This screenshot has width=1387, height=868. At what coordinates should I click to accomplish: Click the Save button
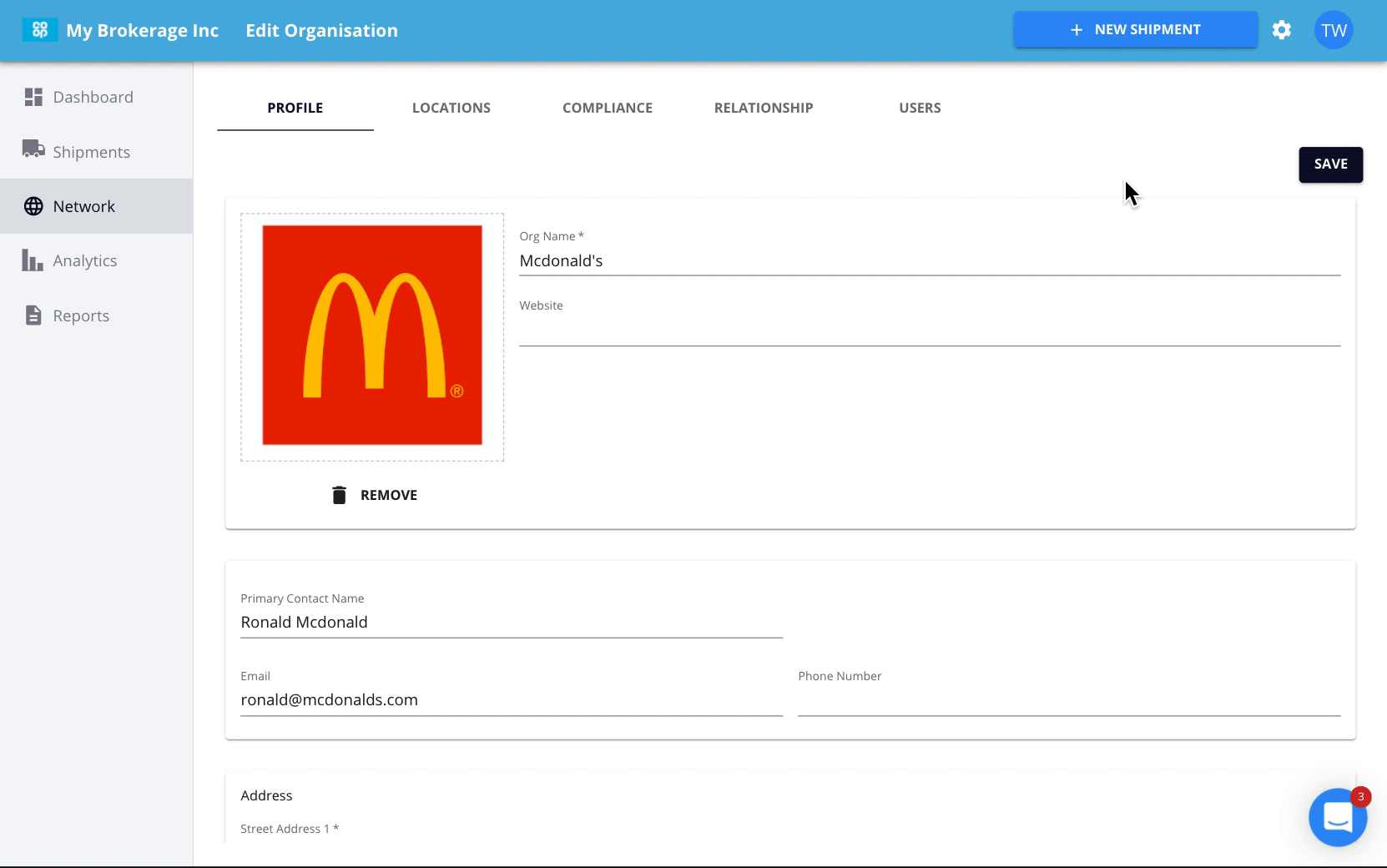tap(1330, 164)
